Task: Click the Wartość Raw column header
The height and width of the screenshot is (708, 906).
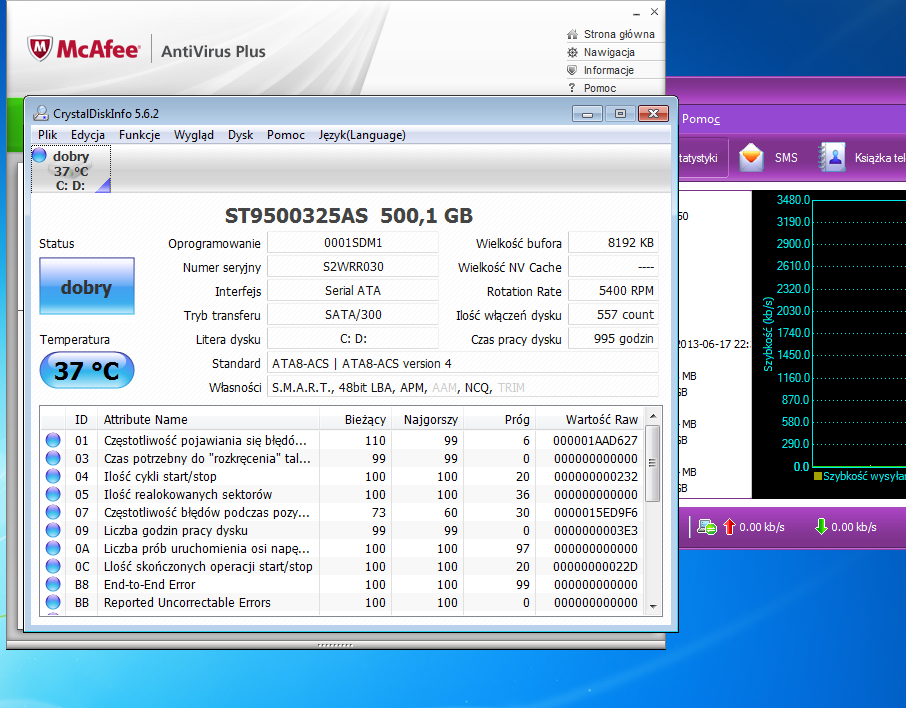Action: tap(590, 420)
